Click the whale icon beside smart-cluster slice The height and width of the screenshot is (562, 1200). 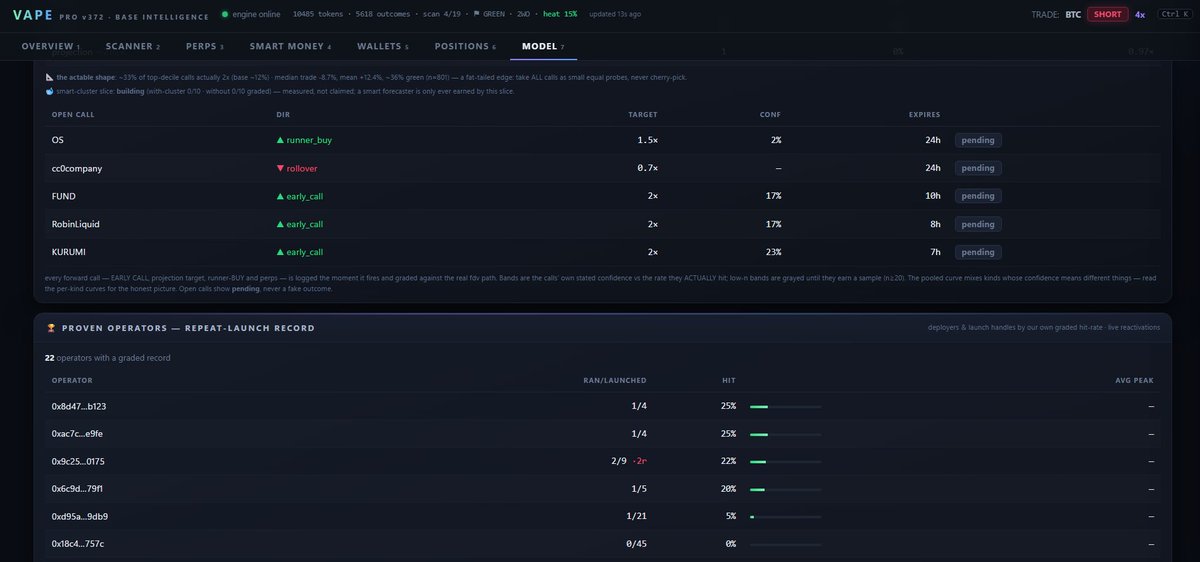point(50,91)
